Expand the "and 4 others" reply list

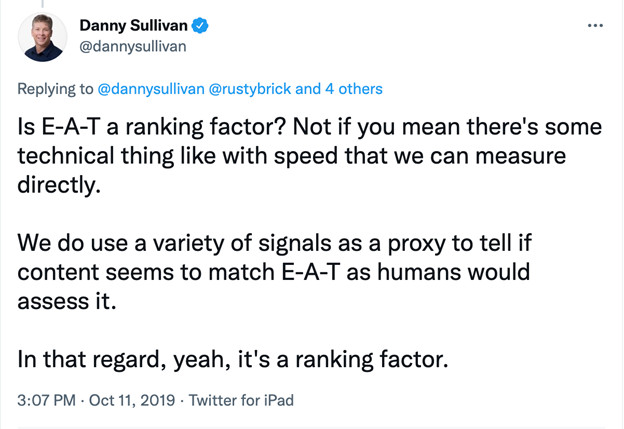tap(339, 89)
